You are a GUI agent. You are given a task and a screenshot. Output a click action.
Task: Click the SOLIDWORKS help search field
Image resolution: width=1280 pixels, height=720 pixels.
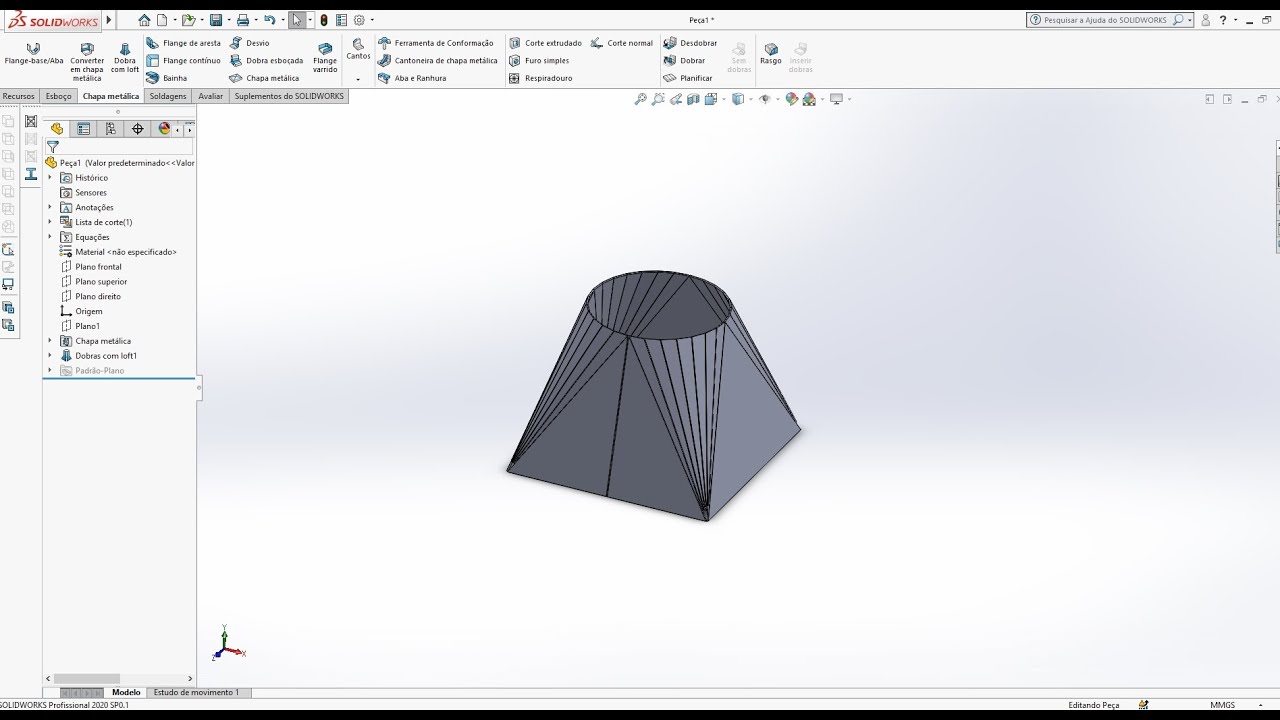(x=1108, y=20)
